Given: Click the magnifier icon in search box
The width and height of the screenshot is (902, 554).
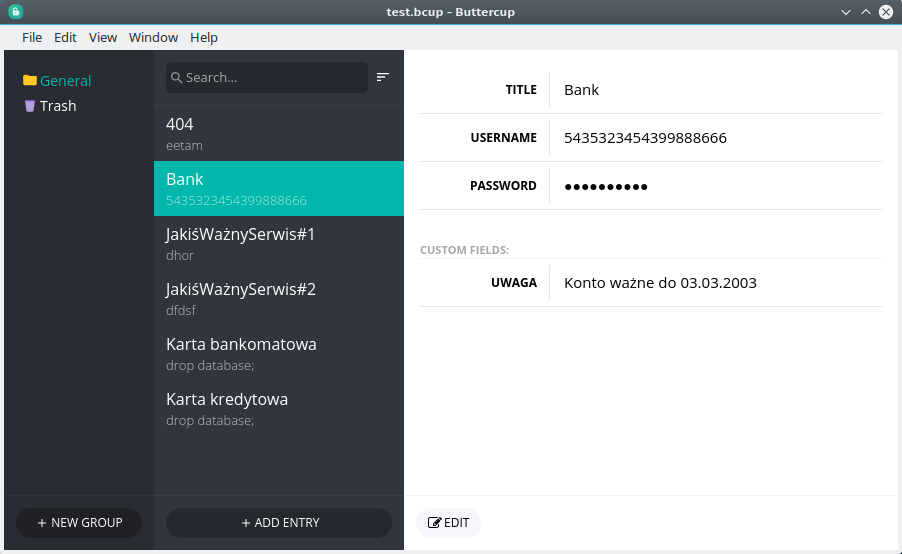Looking at the screenshot, I should tap(177, 78).
